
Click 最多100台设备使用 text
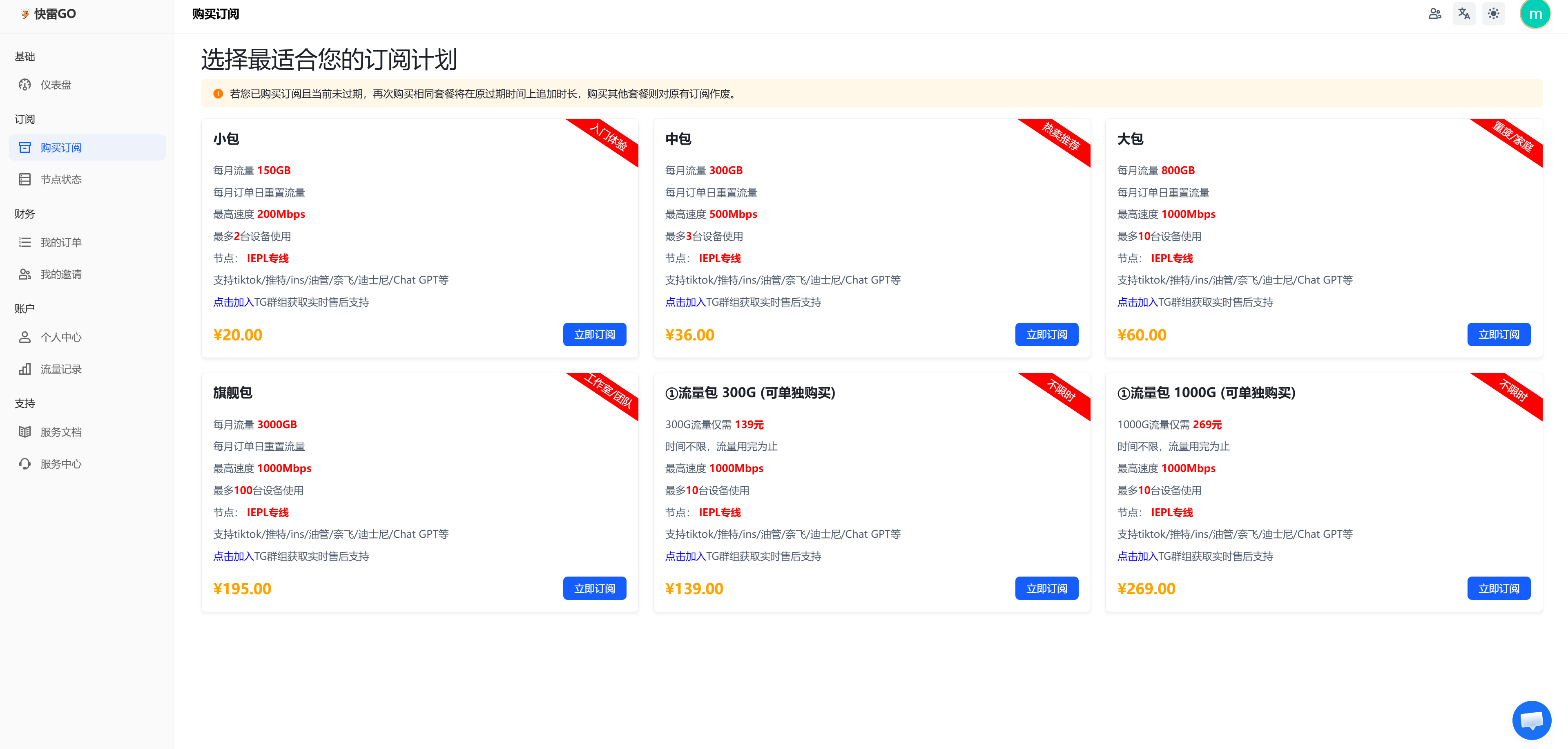pyautogui.click(x=258, y=490)
